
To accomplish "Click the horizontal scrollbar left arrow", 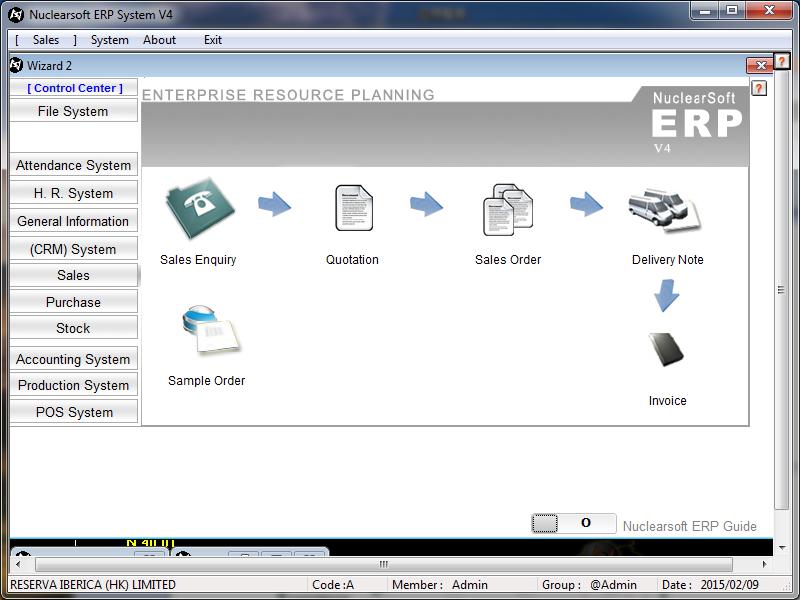I will [18, 564].
